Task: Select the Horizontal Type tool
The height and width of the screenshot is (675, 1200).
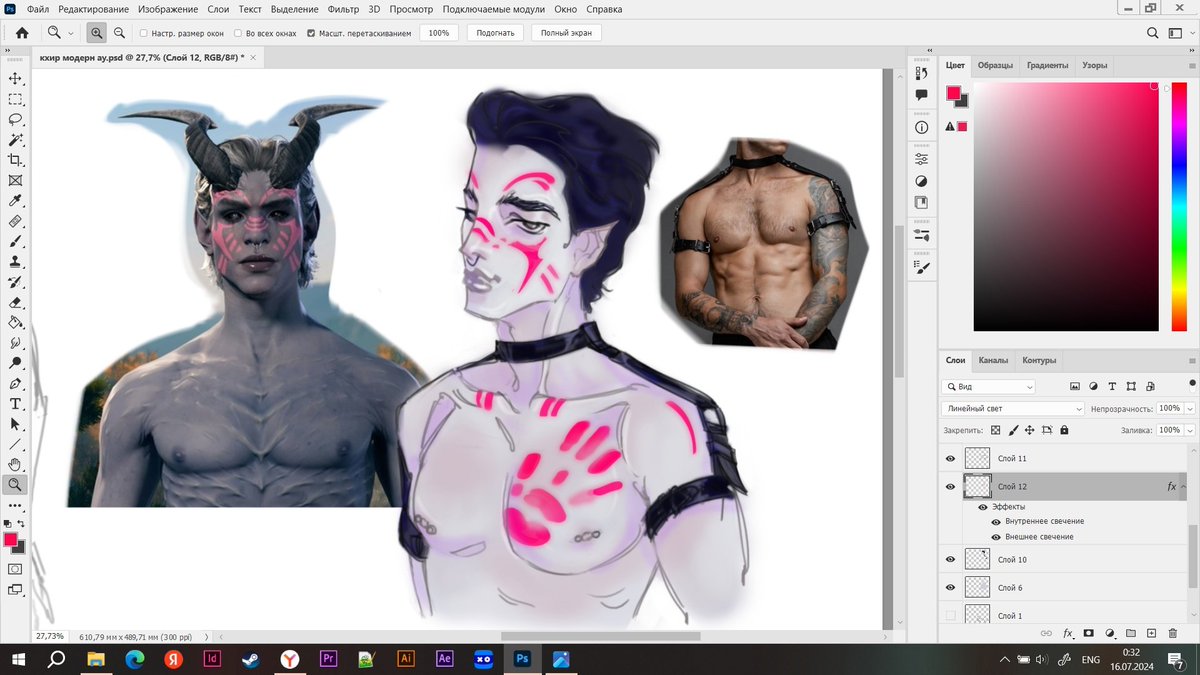Action: click(15, 404)
